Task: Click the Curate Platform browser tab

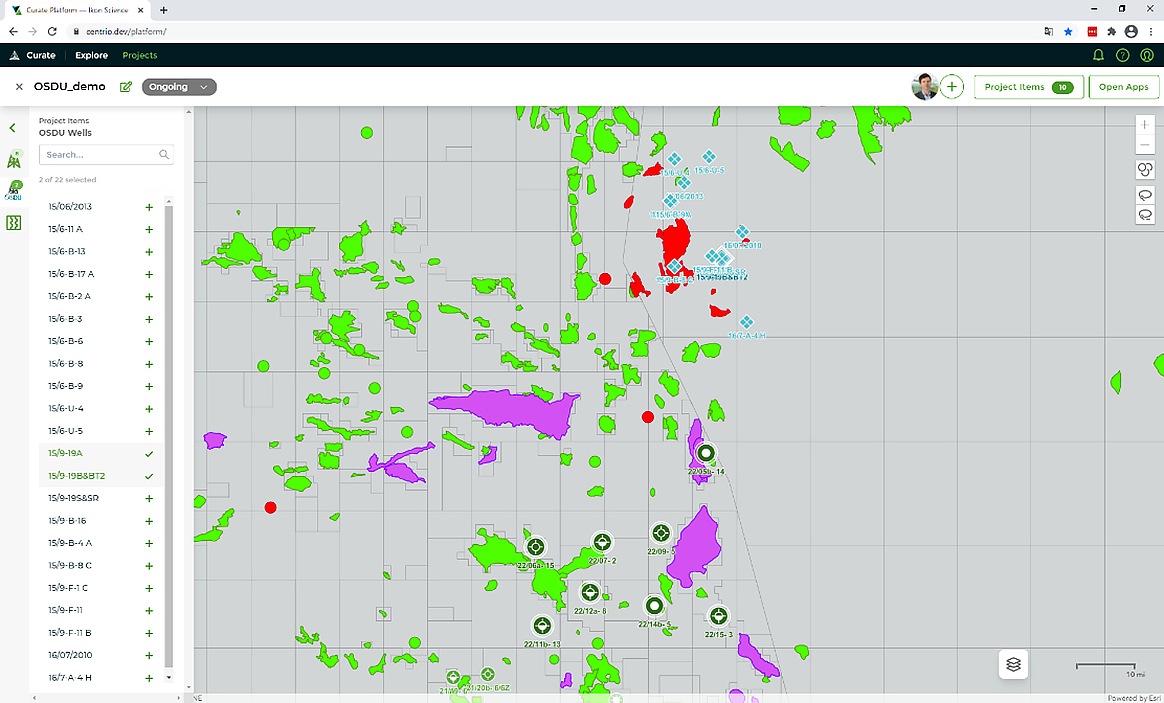Action: click(77, 10)
